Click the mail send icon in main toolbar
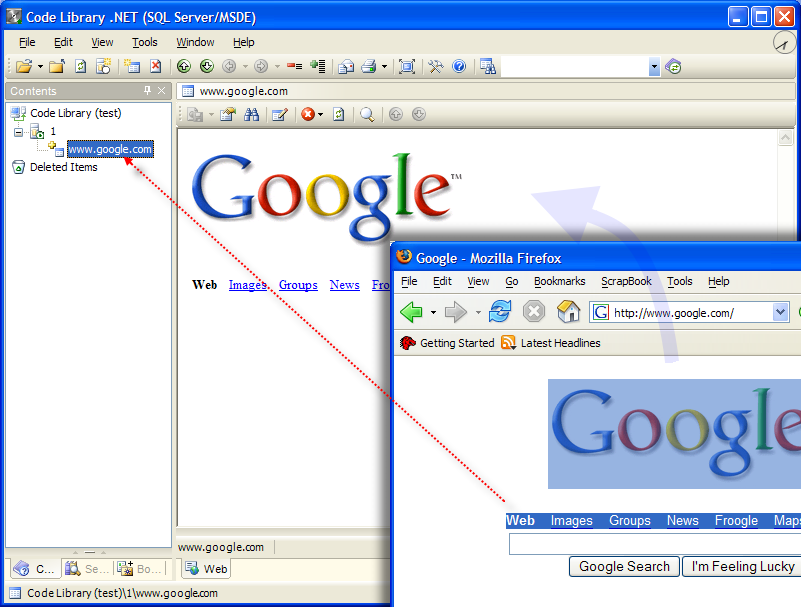The height and width of the screenshot is (607, 801). pyautogui.click(x=346, y=66)
